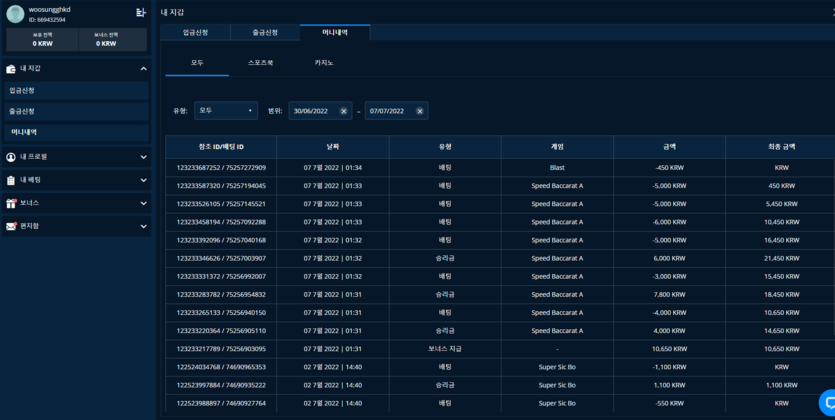Click the -1,100 KRW amount
This screenshot has width=835, height=420.
tap(669, 367)
